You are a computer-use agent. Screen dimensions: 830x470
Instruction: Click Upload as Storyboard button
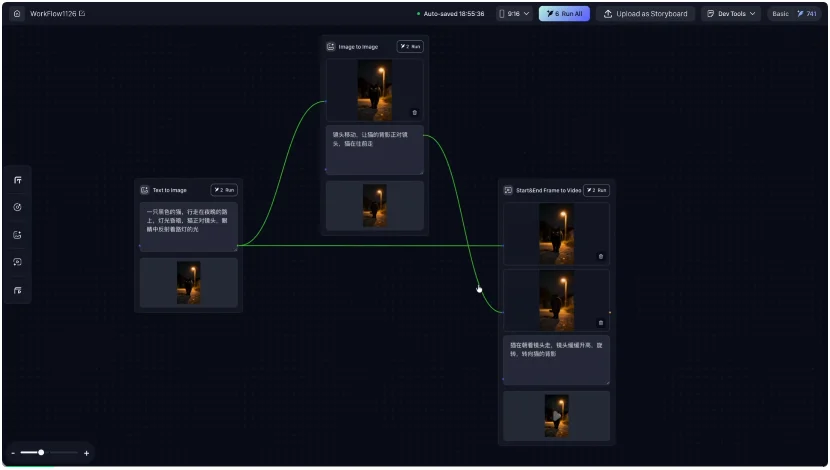pyautogui.click(x=646, y=14)
